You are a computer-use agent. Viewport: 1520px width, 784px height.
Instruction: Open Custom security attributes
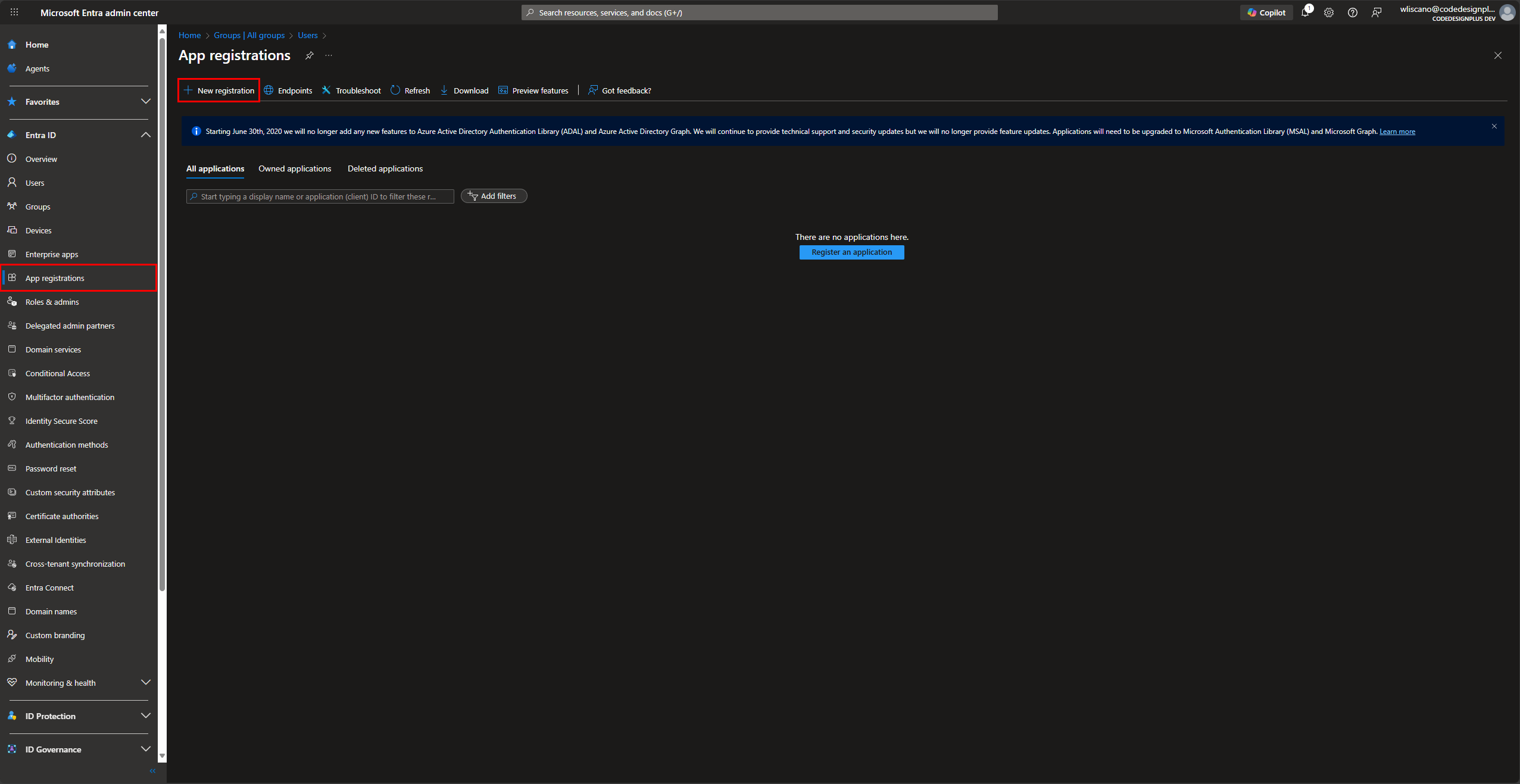click(79, 492)
